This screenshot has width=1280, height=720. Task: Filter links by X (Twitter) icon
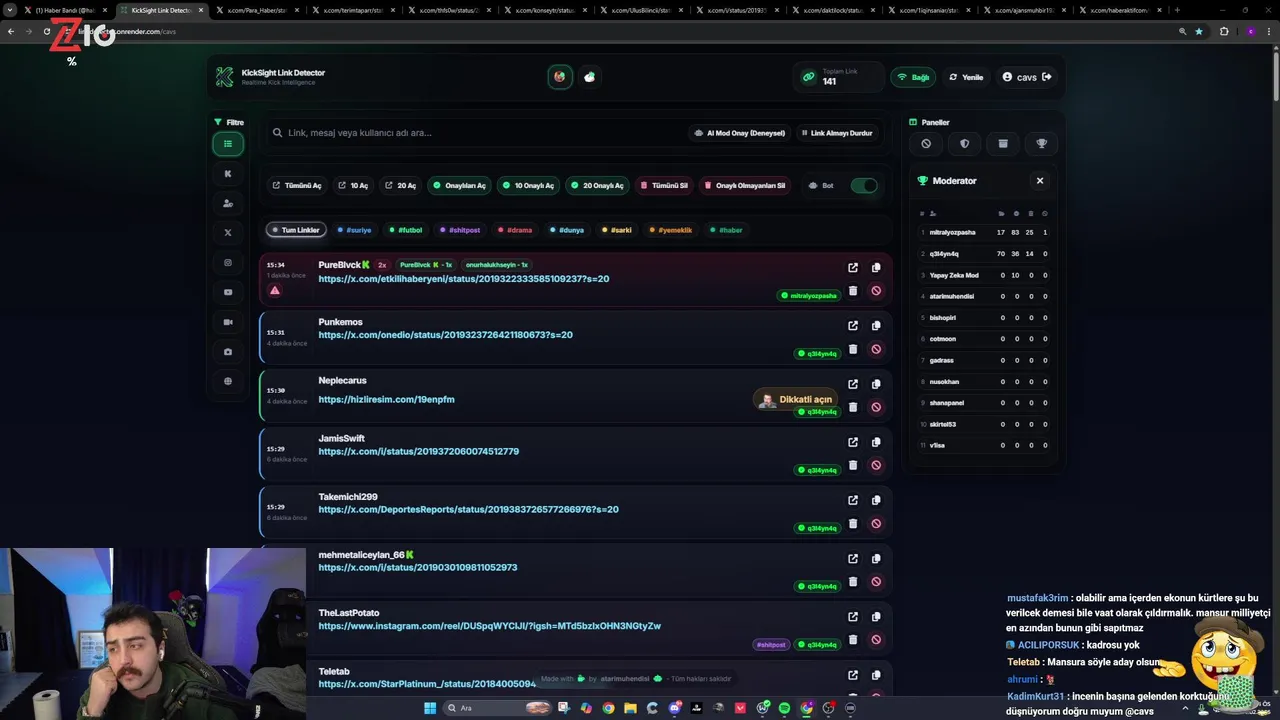pyautogui.click(x=228, y=233)
